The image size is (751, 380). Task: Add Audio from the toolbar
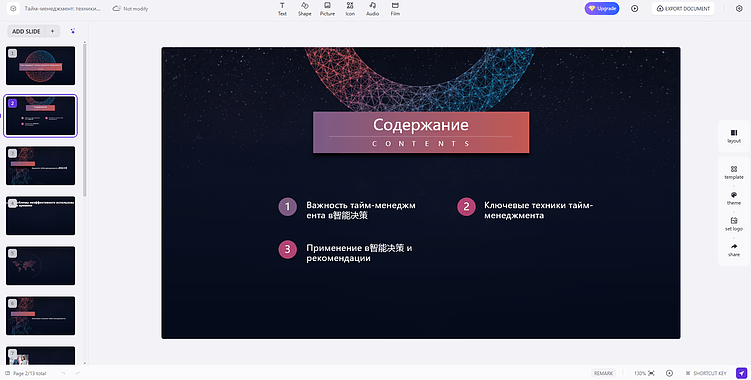(373, 9)
